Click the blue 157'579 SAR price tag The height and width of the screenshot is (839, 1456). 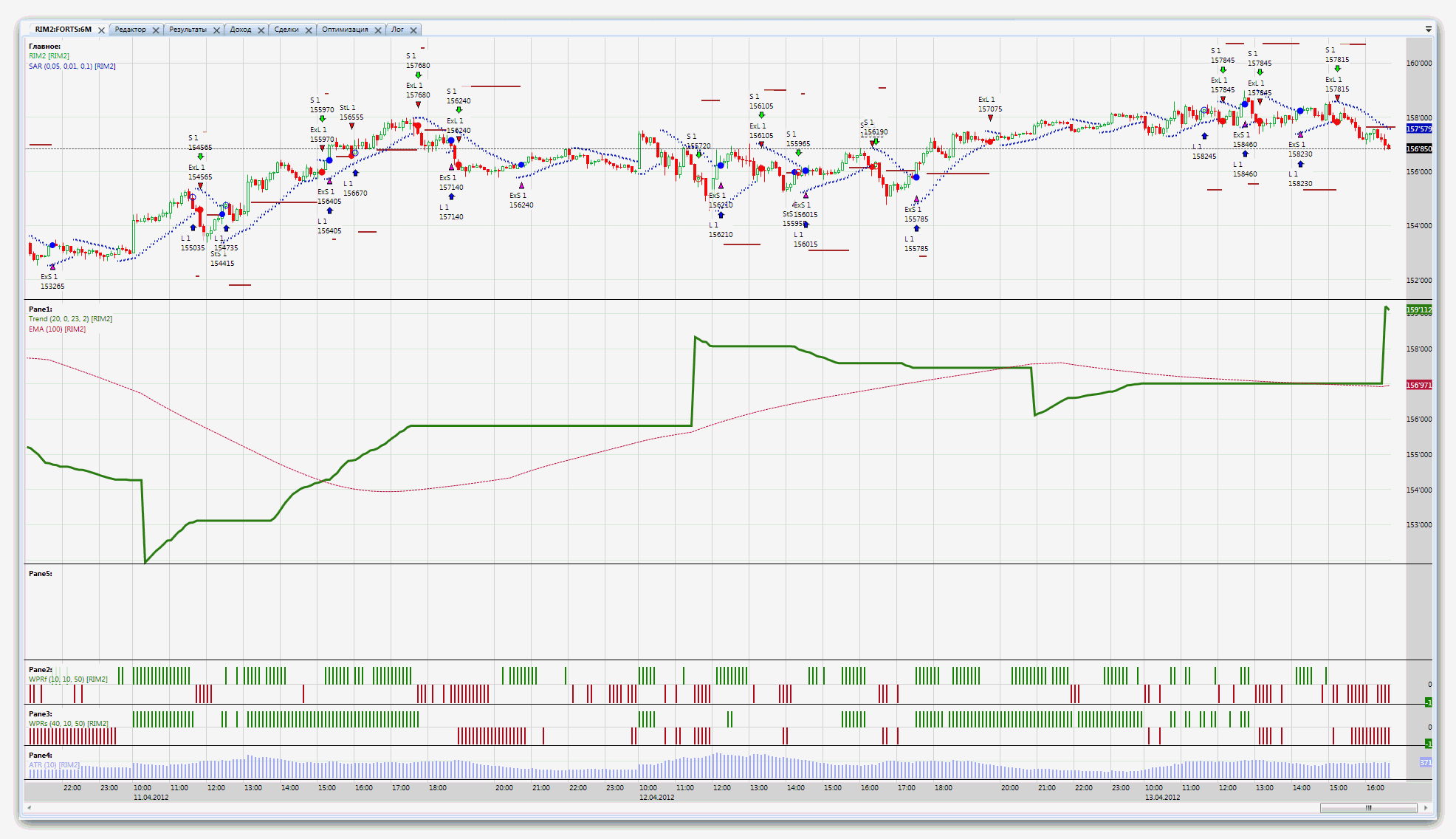click(x=1418, y=129)
